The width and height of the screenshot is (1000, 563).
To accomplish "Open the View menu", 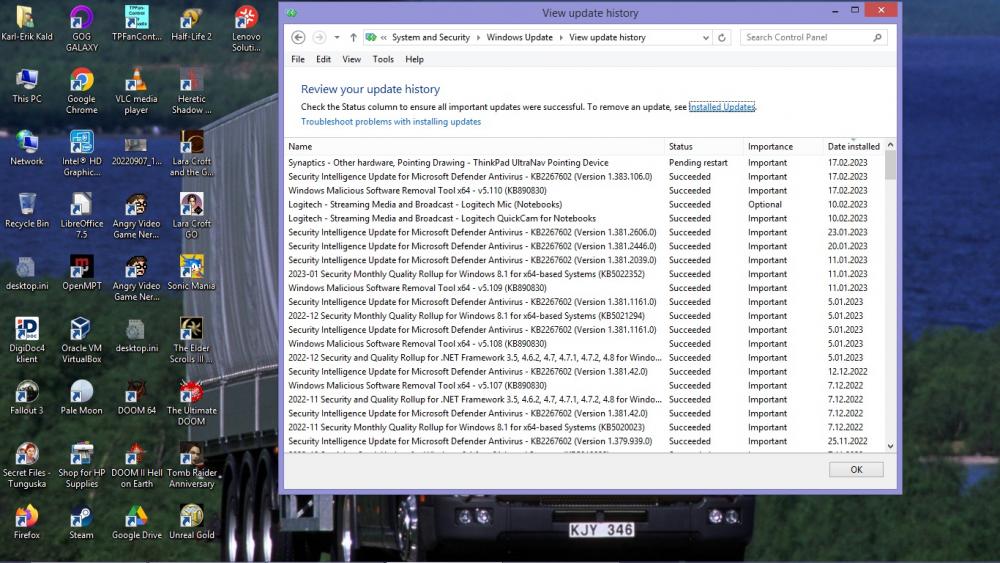I will tap(351, 60).
